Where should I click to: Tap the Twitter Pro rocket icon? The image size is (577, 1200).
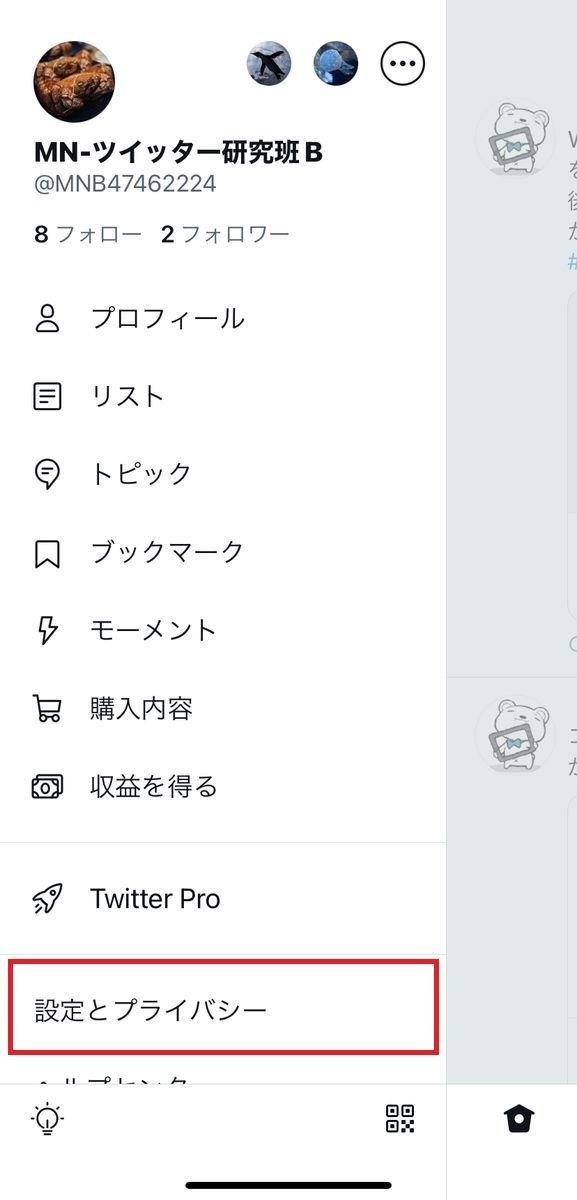pyautogui.click(x=47, y=899)
